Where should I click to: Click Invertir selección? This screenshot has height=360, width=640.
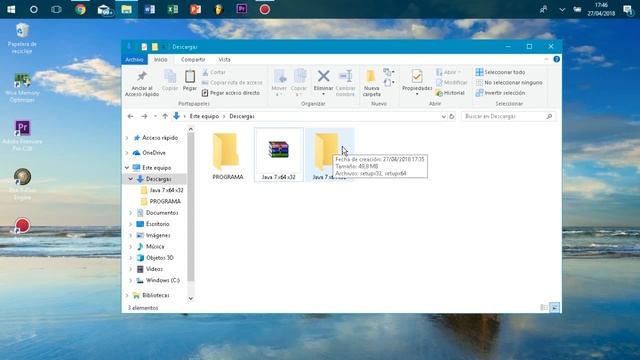coord(500,93)
